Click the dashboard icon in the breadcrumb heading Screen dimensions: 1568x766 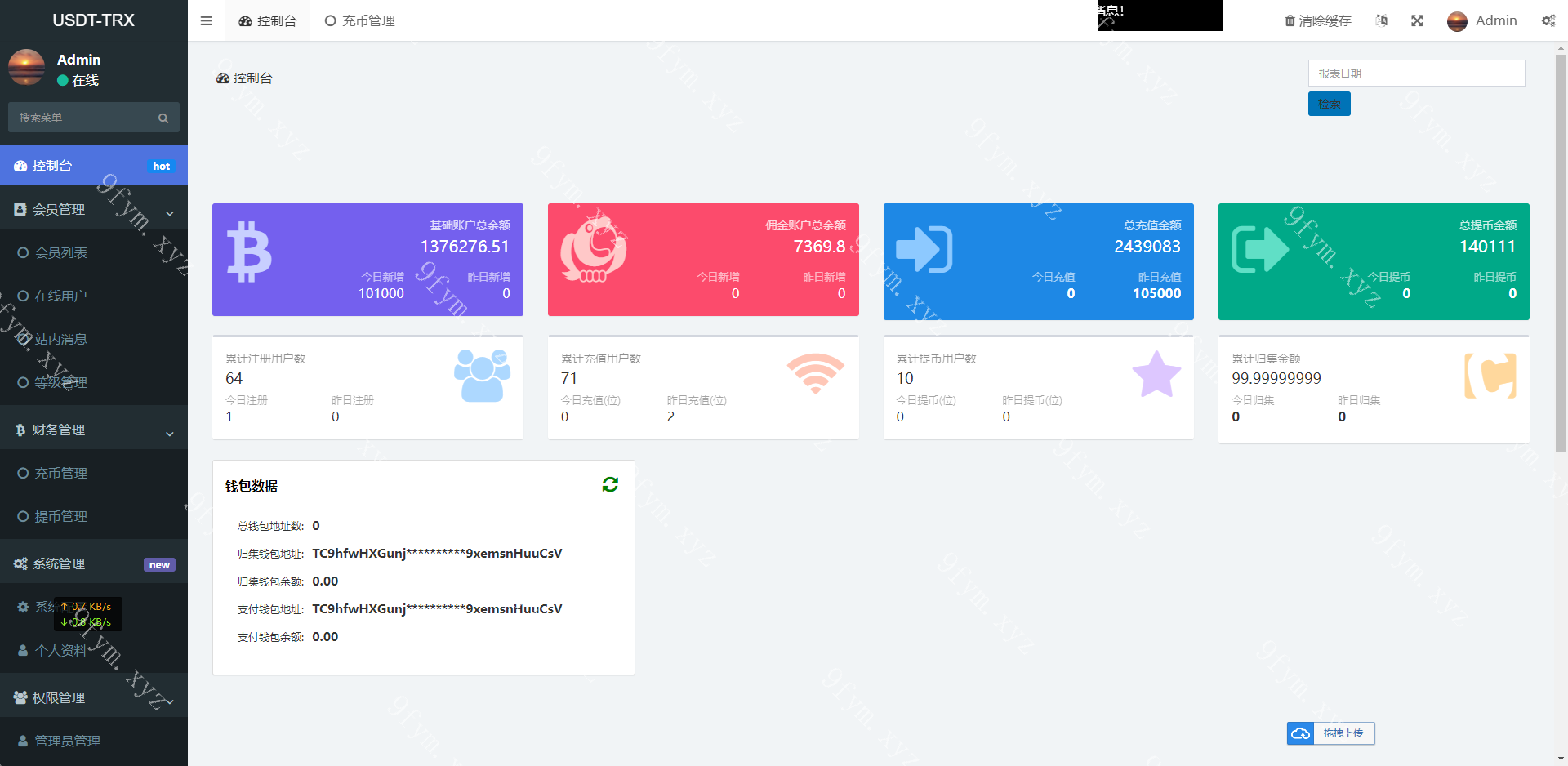(222, 78)
